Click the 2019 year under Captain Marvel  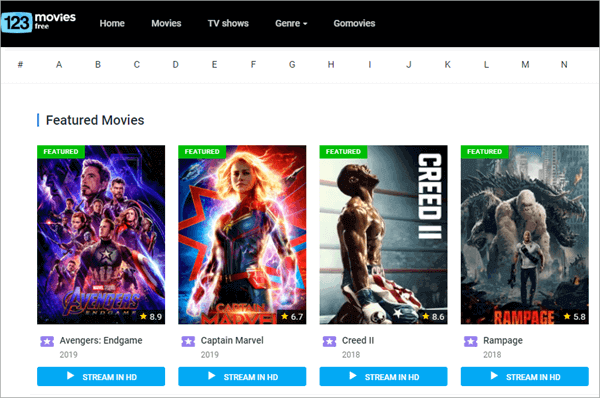pyautogui.click(x=210, y=355)
